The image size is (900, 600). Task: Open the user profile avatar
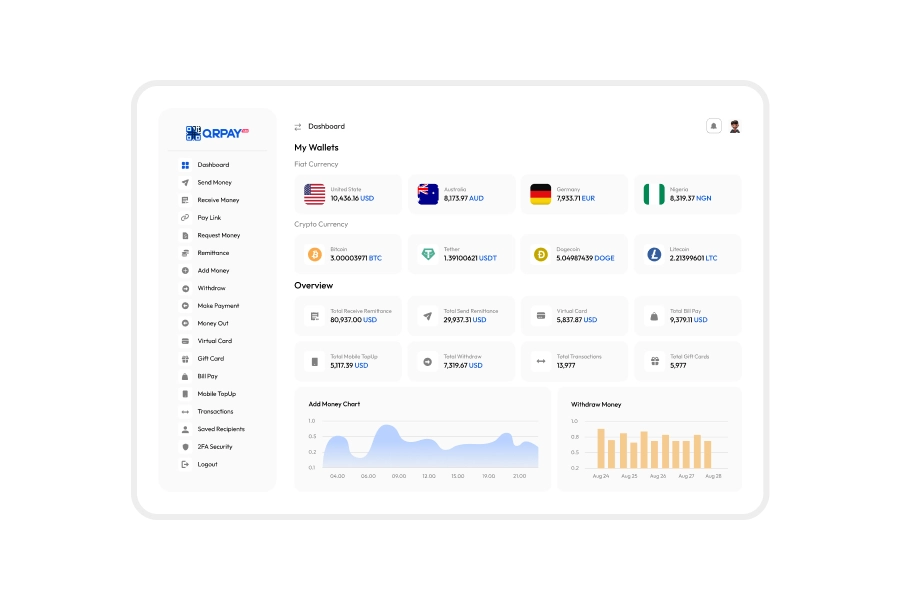[x=734, y=126]
